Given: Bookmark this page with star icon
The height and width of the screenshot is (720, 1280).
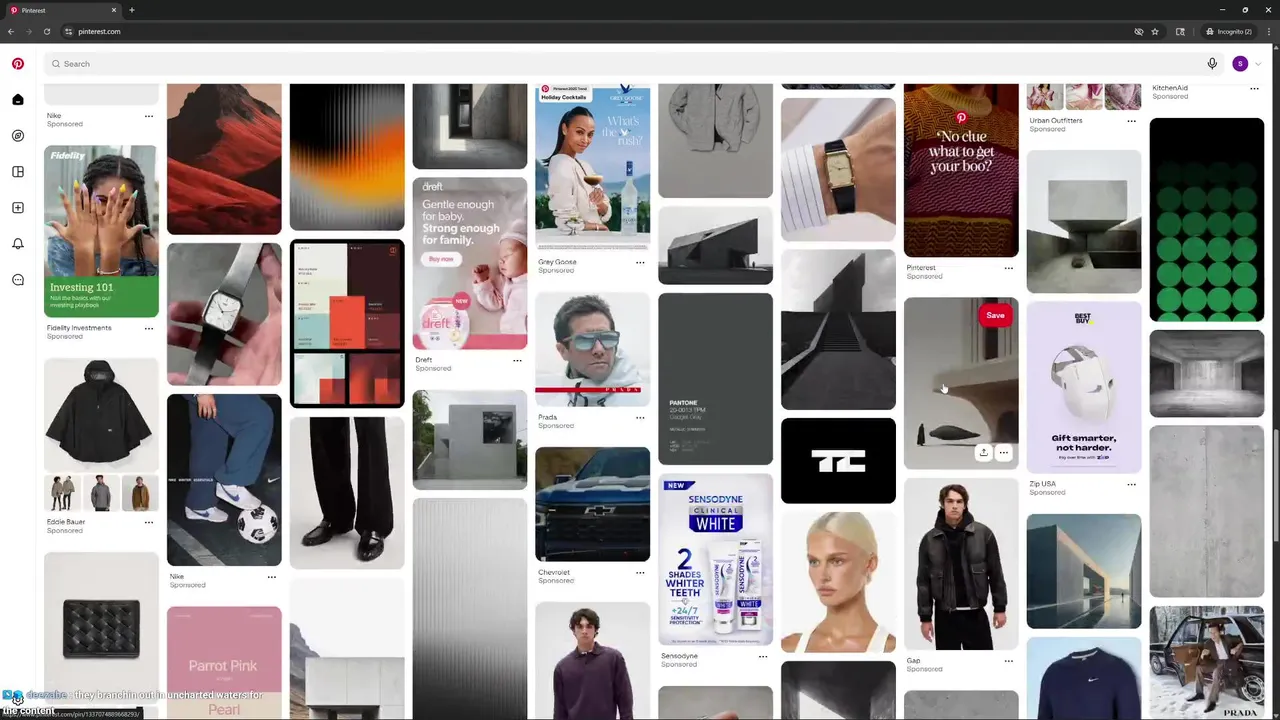Looking at the screenshot, I should (x=1155, y=31).
